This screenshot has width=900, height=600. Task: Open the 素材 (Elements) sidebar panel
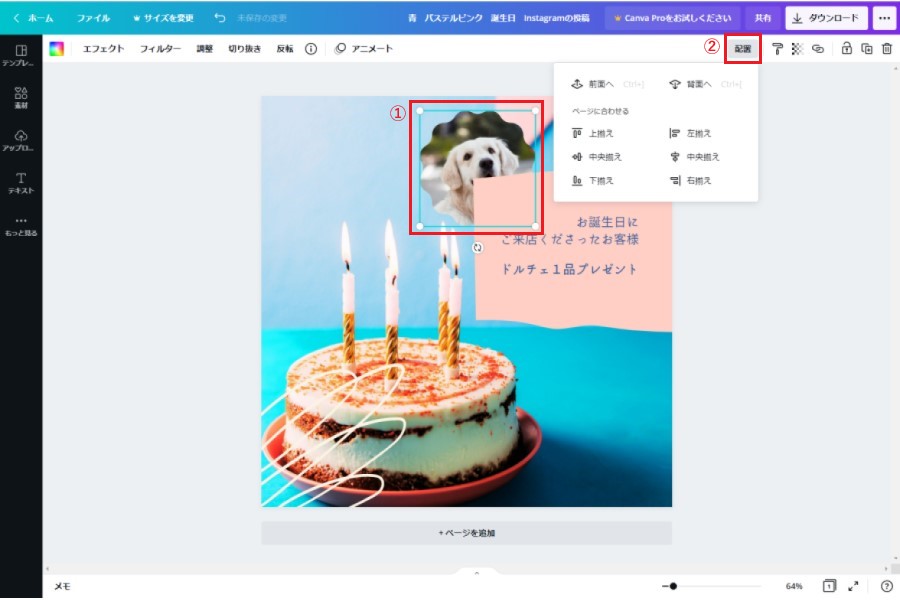(x=20, y=97)
